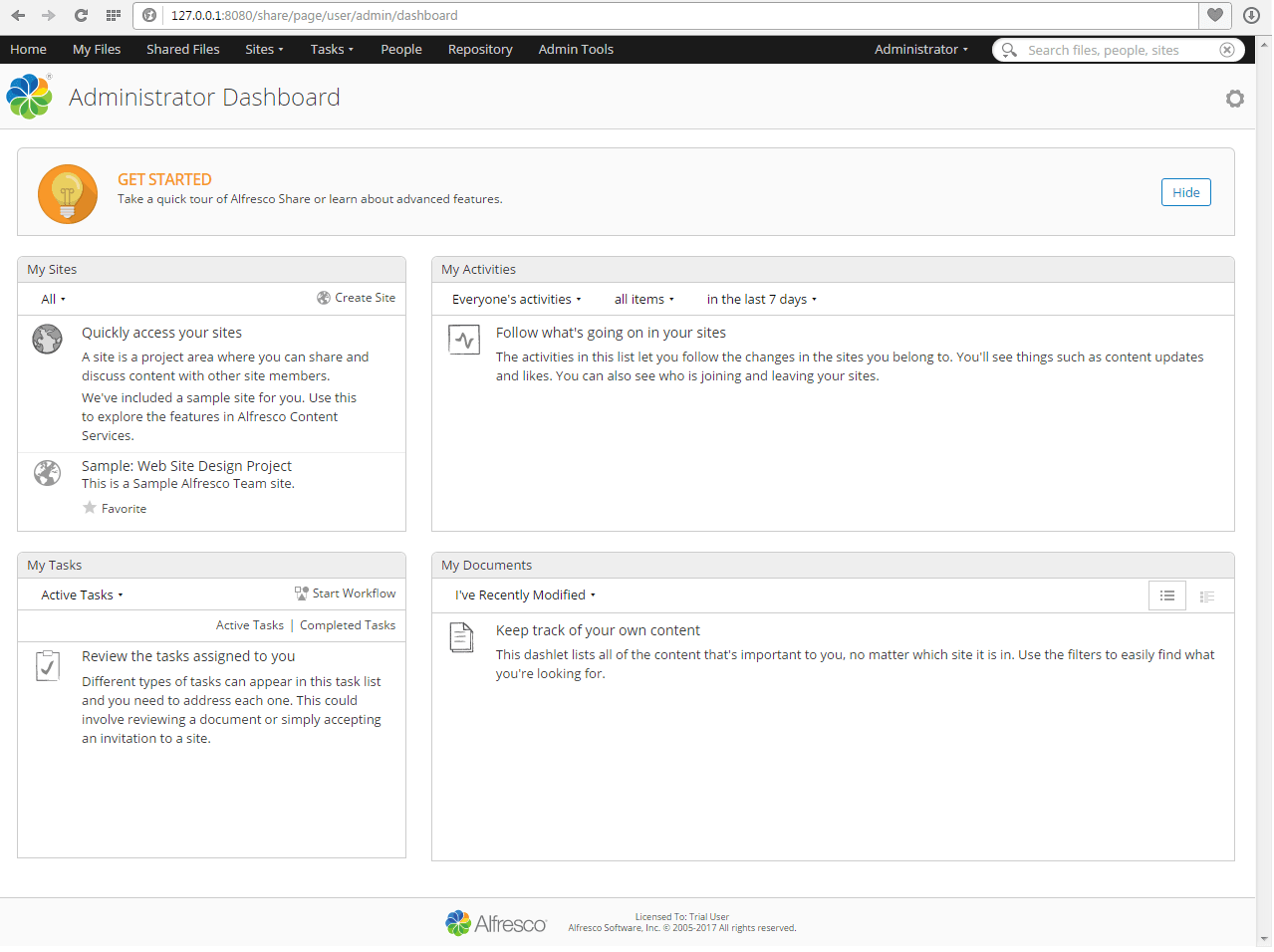Click the bookmark heart icon in browser
1274x952 pixels.
[1215, 15]
